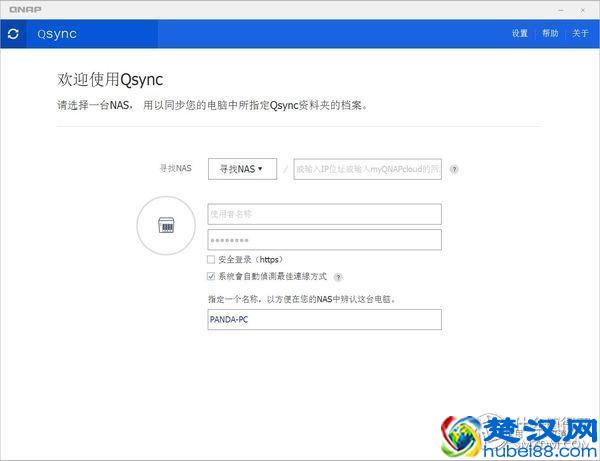Screen dimensions: 600x461
Task: Open help tooltip beside the NAS address field
Action: pos(454,169)
